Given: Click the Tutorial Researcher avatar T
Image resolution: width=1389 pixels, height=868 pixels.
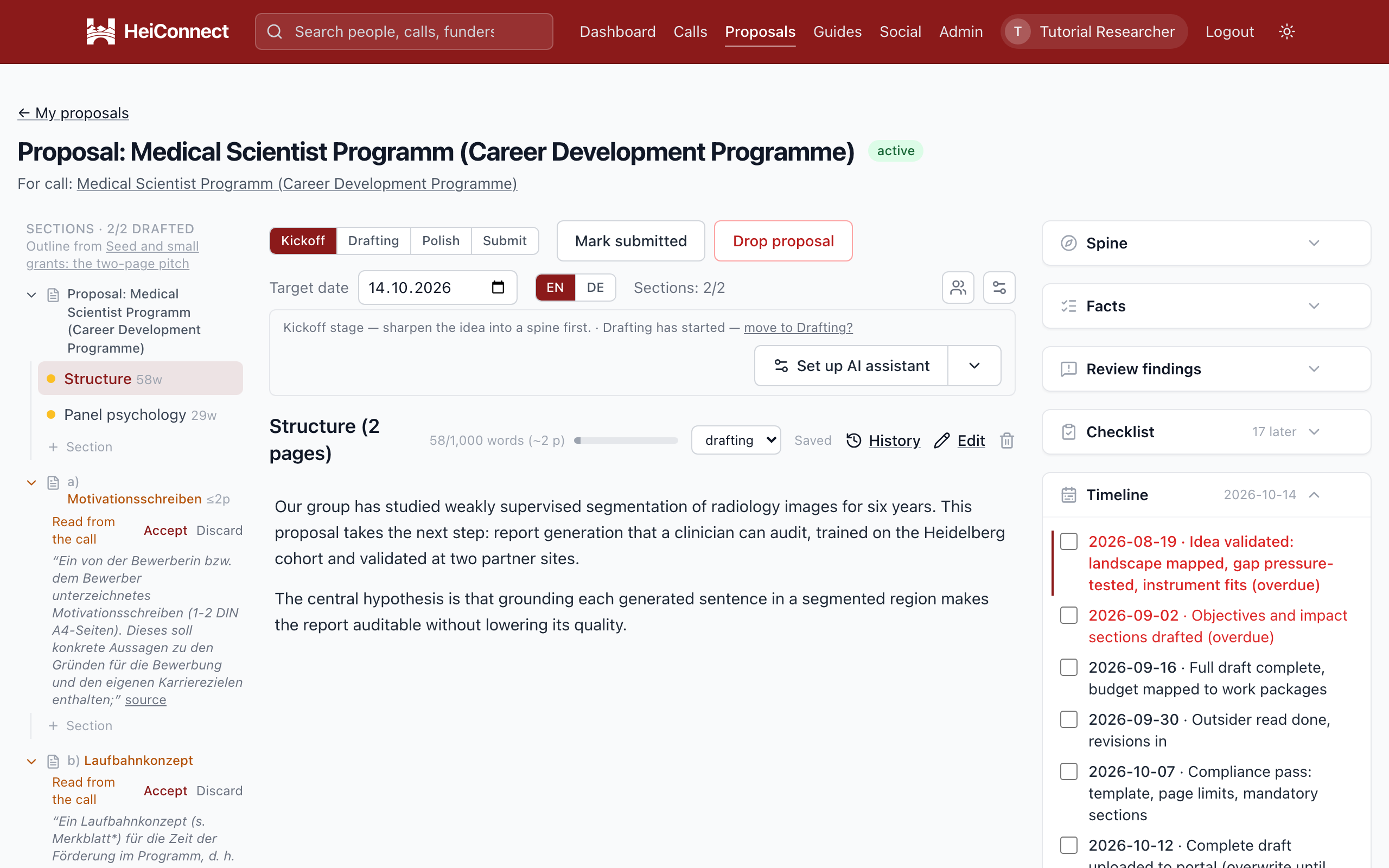Looking at the screenshot, I should [x=1018, y=31].
